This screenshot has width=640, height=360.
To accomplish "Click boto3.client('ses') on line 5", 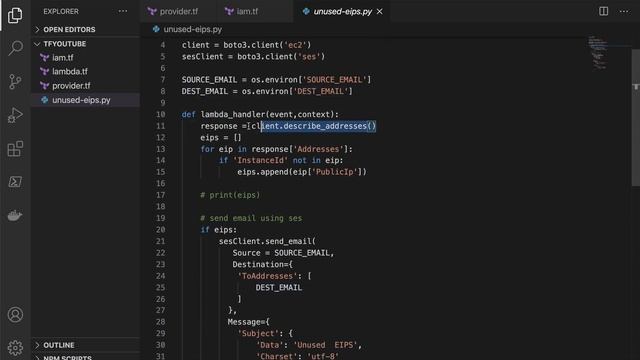I will coord(281,57).
